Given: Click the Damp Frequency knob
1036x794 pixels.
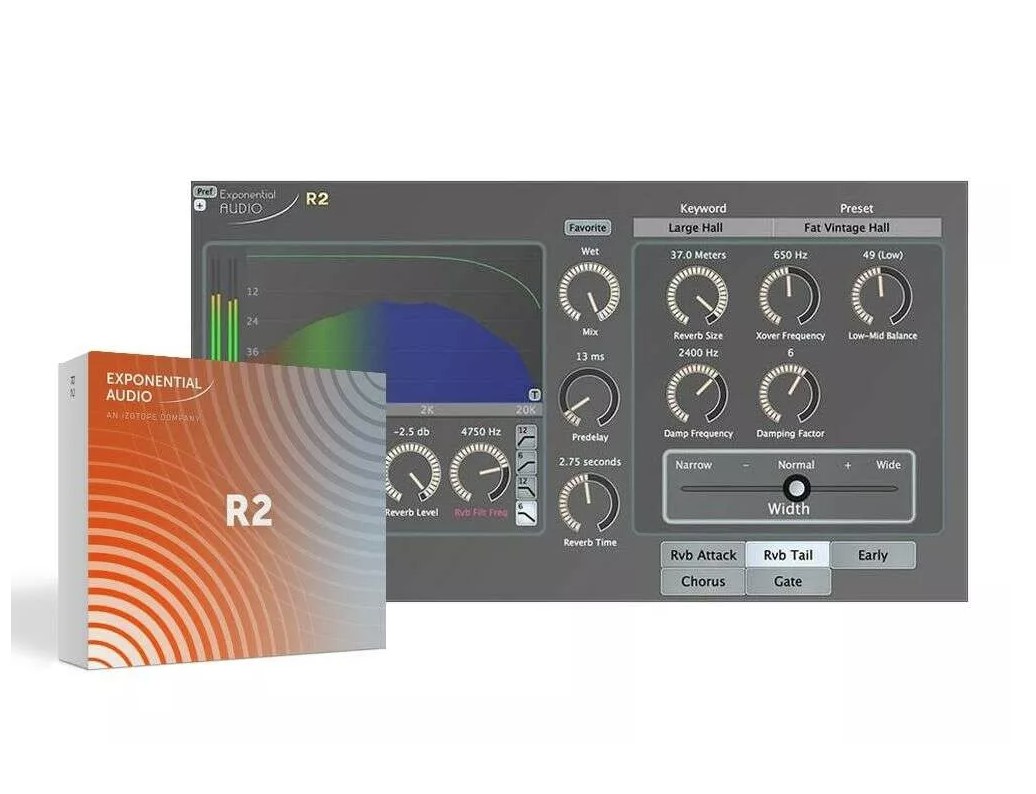Looking at the screenshot, I should click(x=697, y=394).
